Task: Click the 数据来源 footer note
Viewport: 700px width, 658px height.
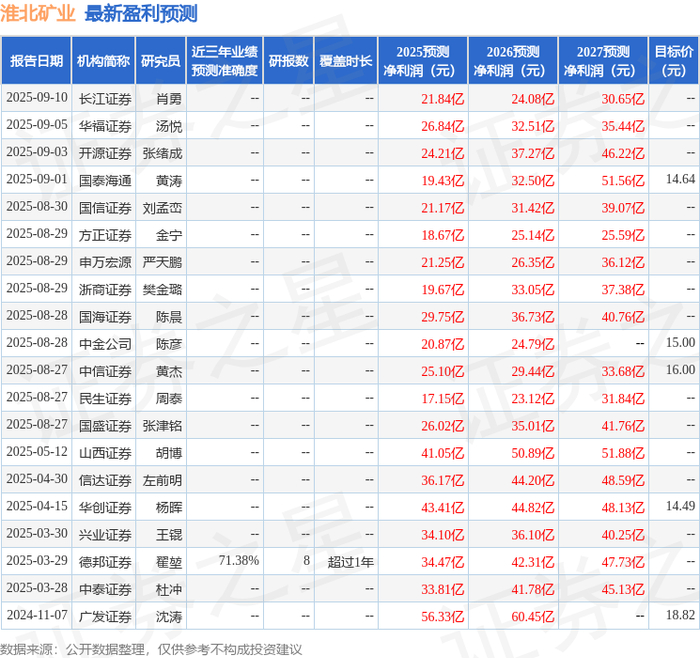Action: 151,649
